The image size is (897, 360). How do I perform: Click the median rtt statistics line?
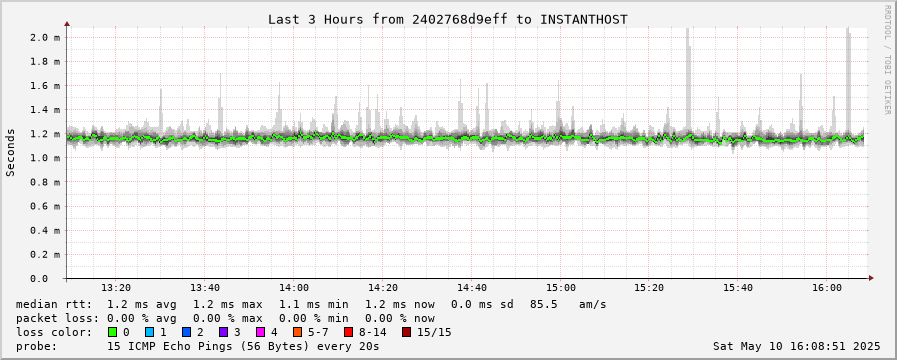click(x=311, y=304)
